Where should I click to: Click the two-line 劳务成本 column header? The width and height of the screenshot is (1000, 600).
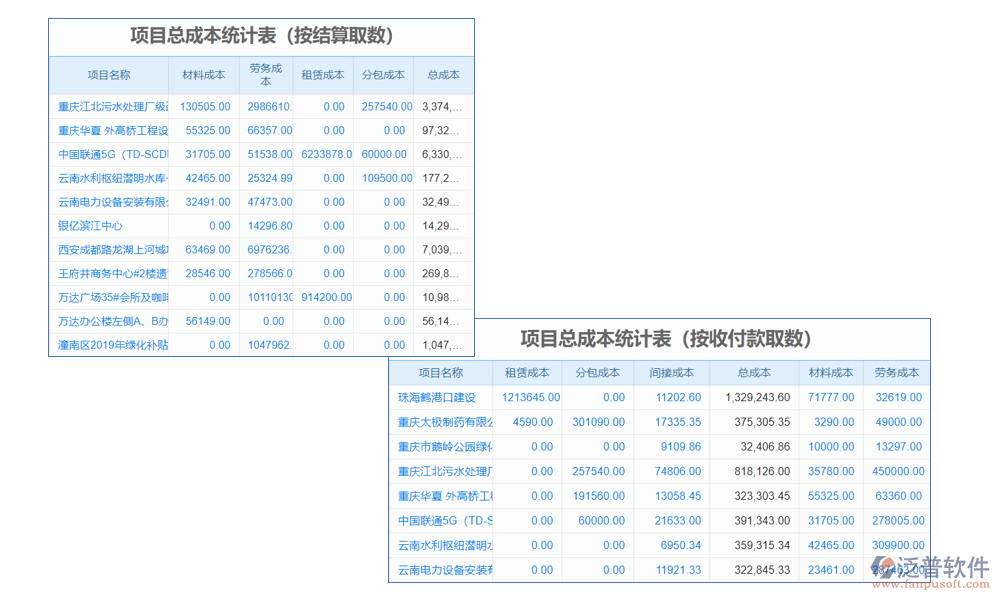click(x=266, y=75)
